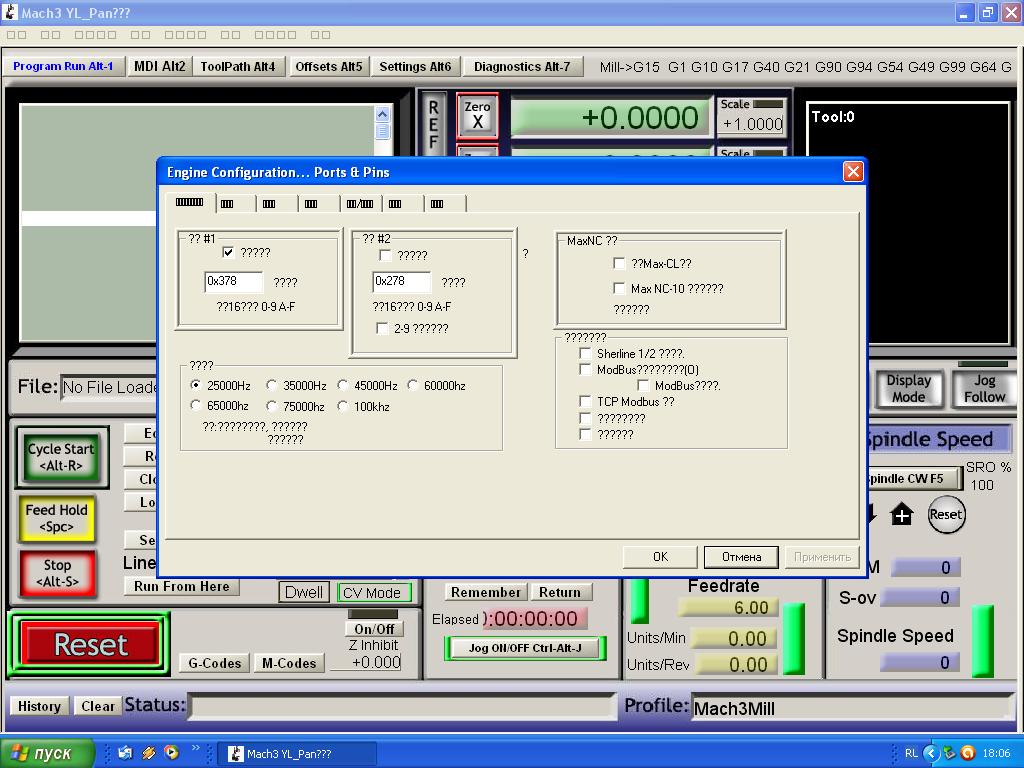Click OK in Engine Configuration dialog
Image resolution: width=1024 pixels, height=768 pixels.
click(660, 557)
